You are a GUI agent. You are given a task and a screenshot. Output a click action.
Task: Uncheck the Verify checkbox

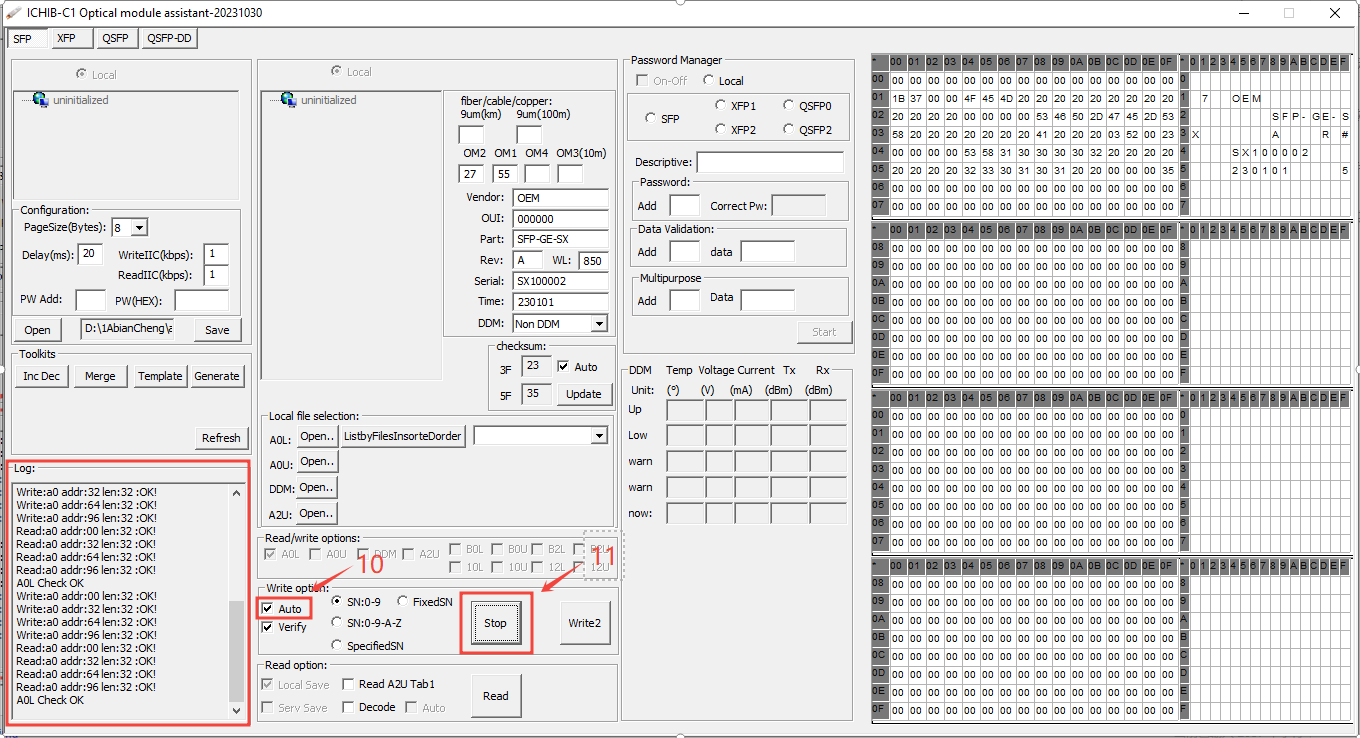click(267, 628)
